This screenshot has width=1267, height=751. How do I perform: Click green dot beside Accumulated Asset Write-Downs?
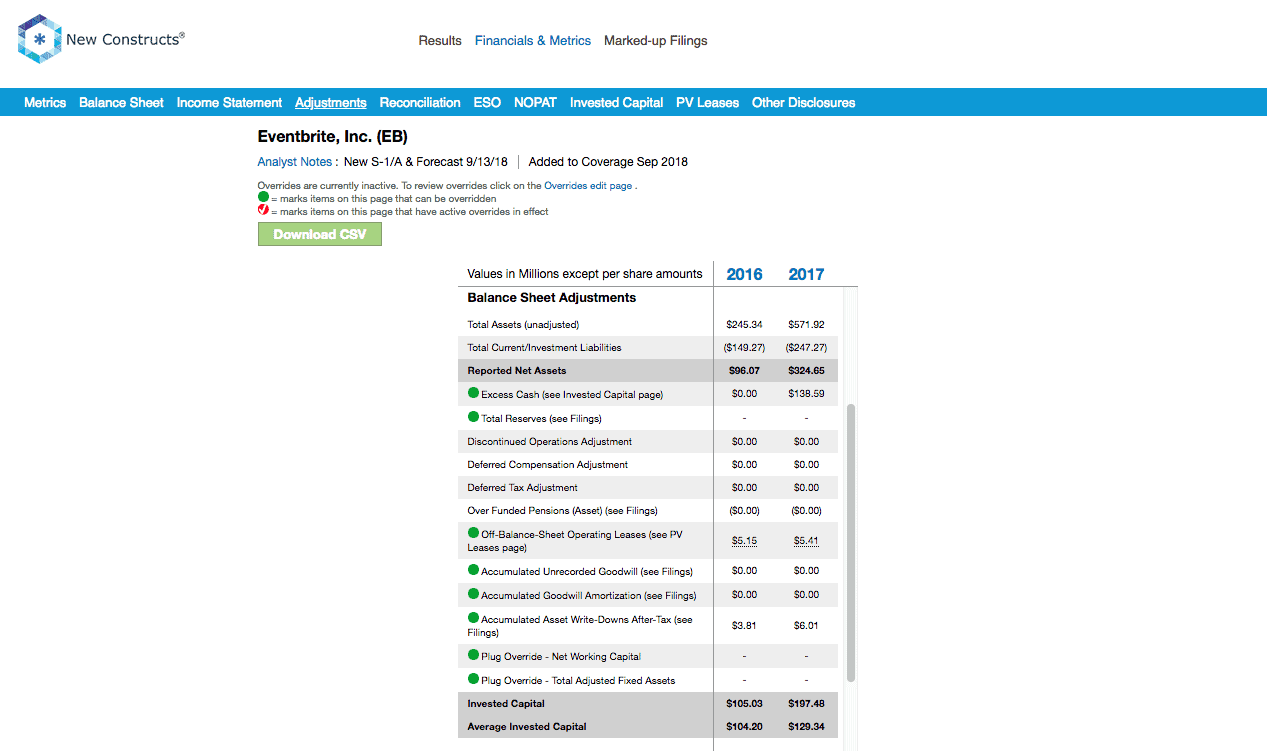(474, 619)
